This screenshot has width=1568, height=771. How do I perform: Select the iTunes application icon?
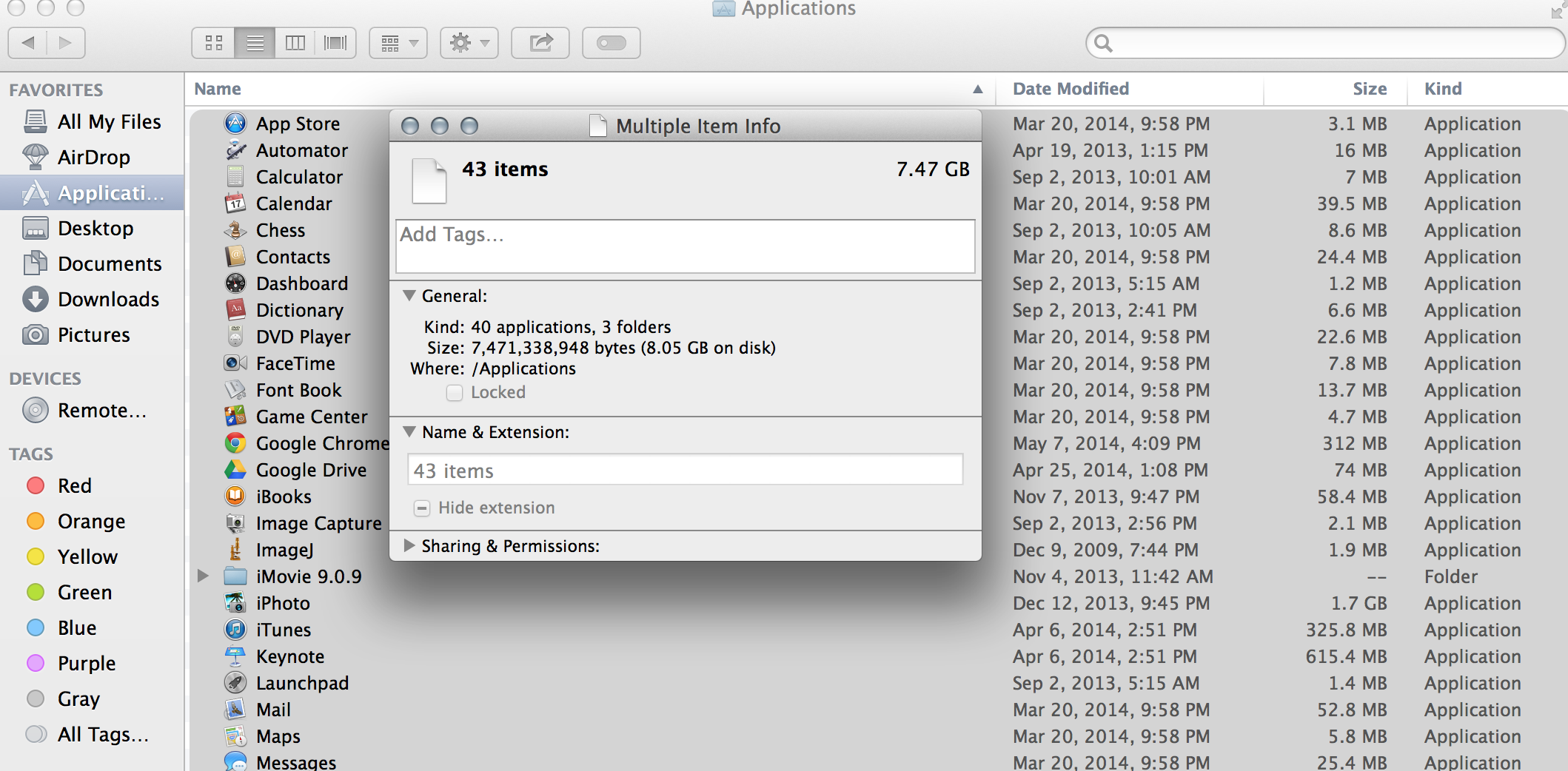[x=235, y=629]
